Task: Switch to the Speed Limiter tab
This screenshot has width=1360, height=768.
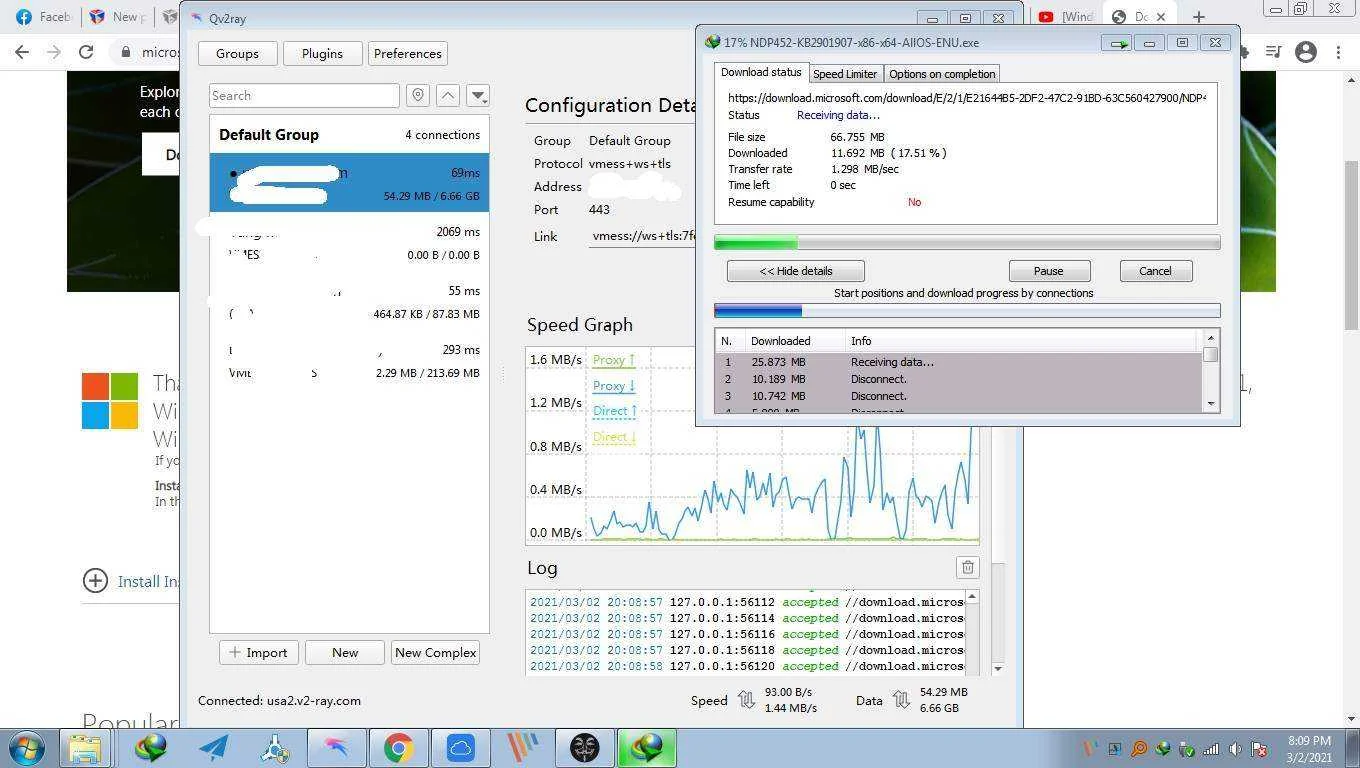Action: 845,74
